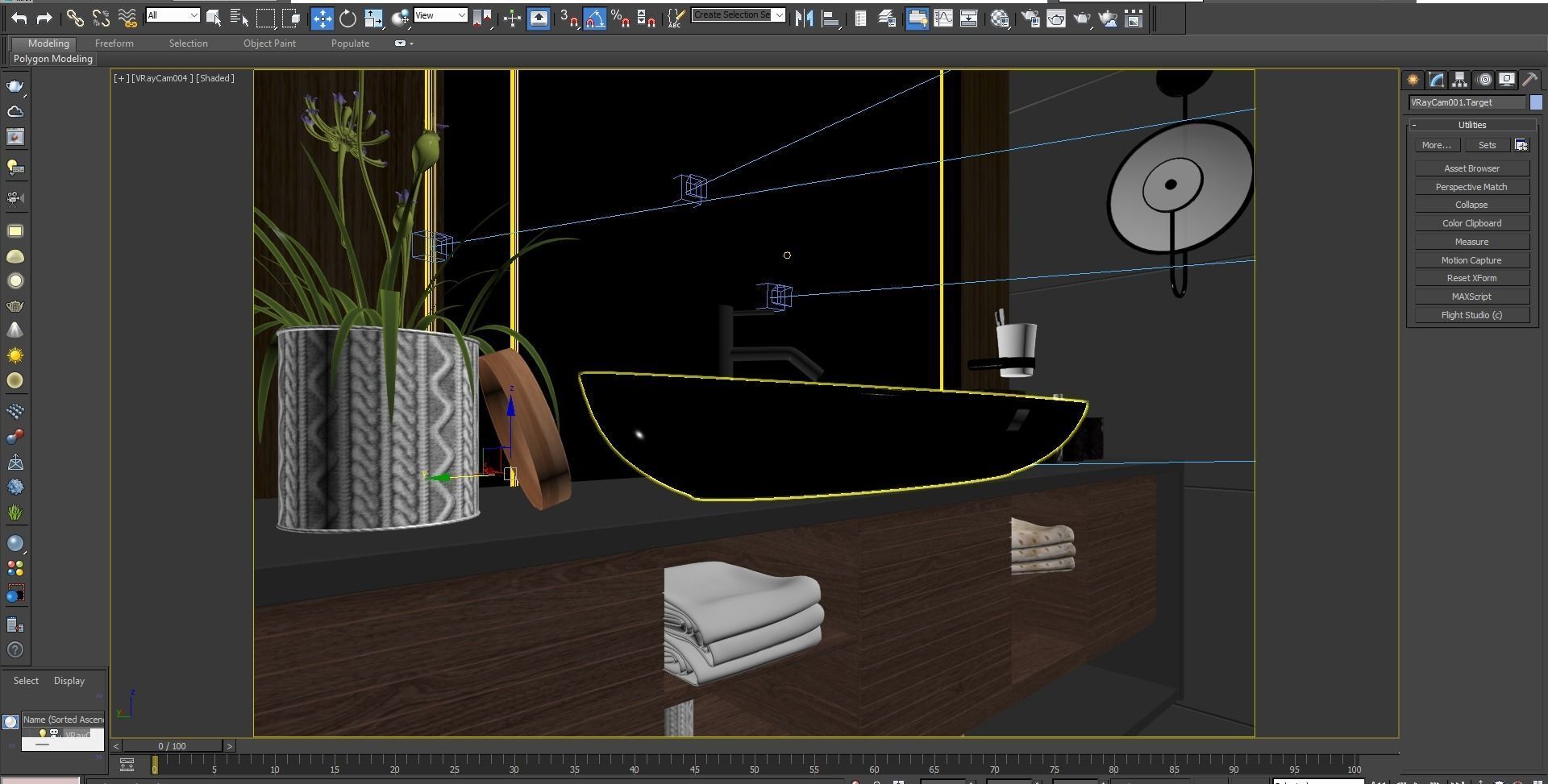1548x784 pixels.
Task: Open the Create Selection Set dropdown
Action: (x=739, y=15)
